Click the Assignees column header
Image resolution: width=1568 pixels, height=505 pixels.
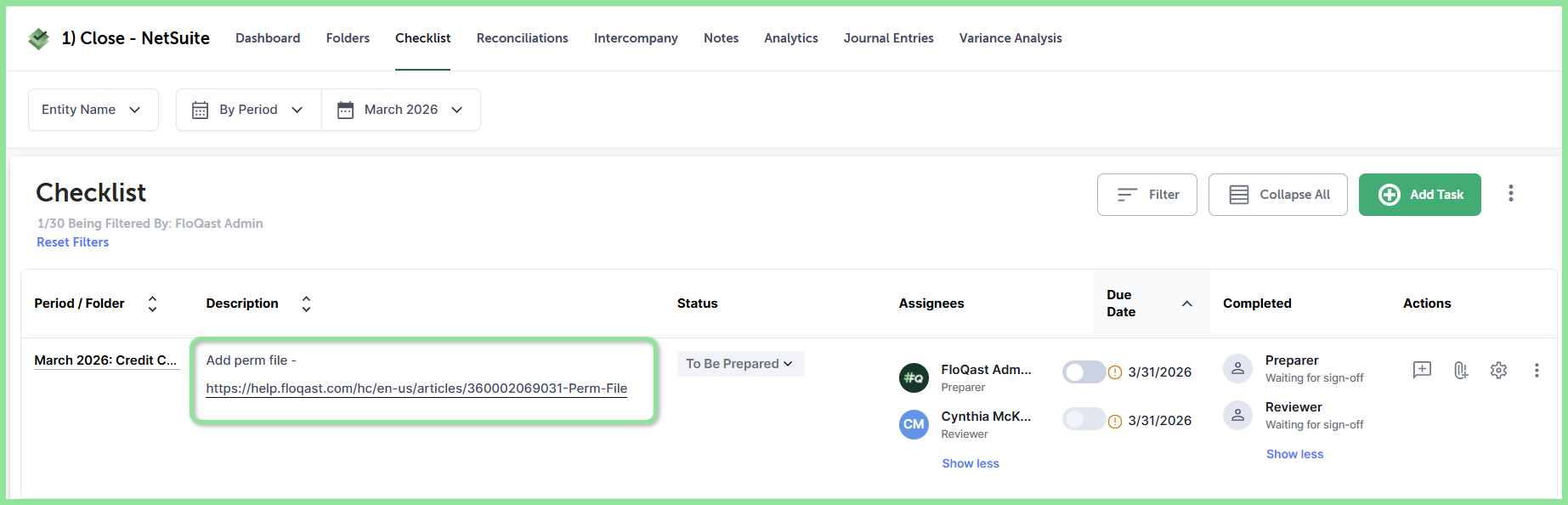(x=931, y=304)
